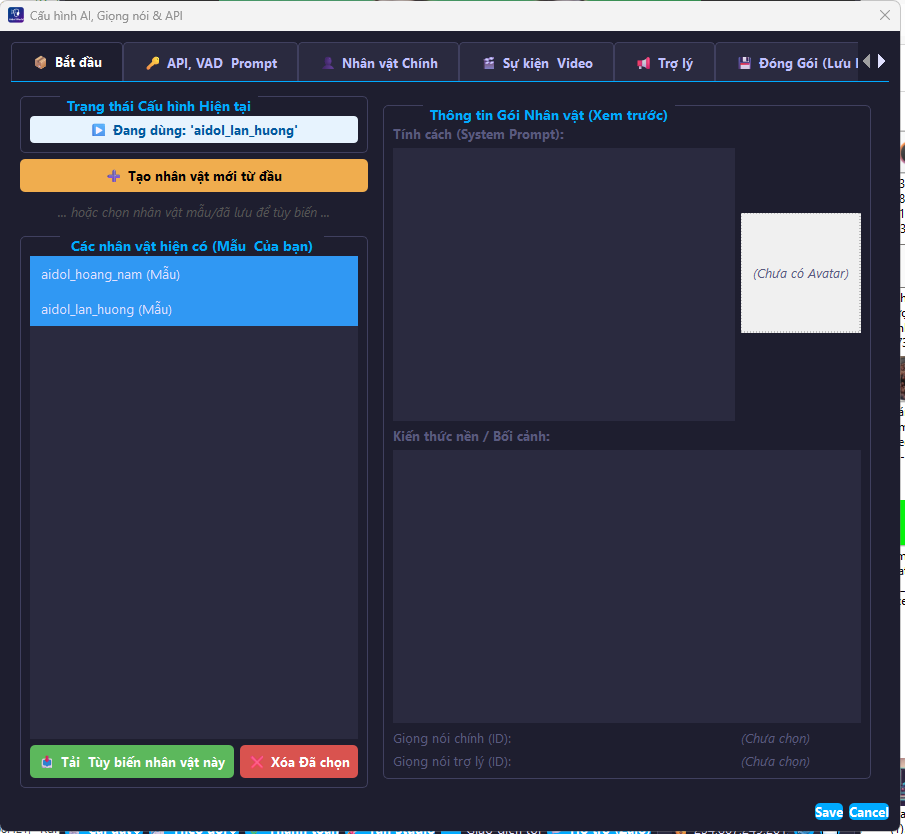Viewport: 905px width, 834px height.
Task: Click the key icon on API, VAD Prompt tab
Action: (152, 63)
